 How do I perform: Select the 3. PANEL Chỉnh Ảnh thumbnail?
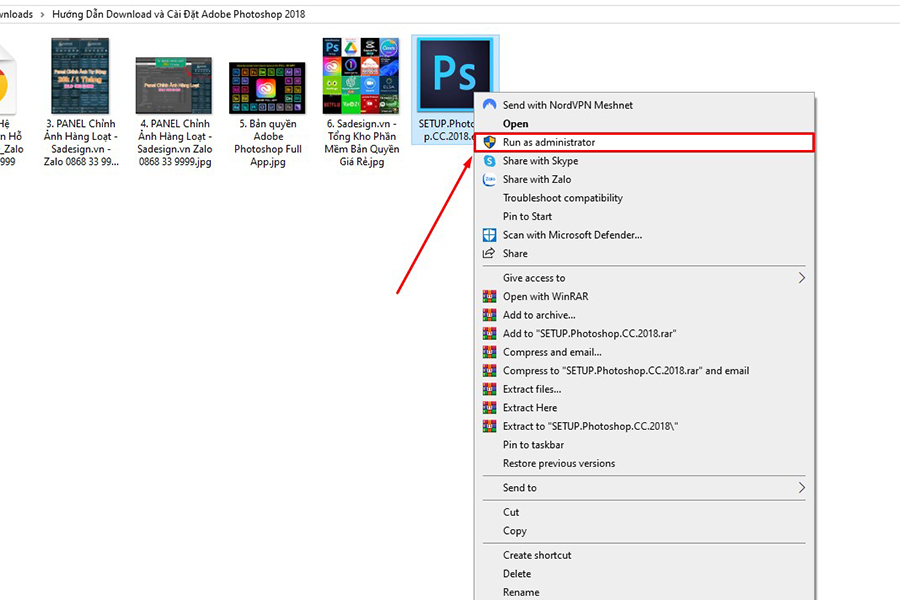pos(80,76)
